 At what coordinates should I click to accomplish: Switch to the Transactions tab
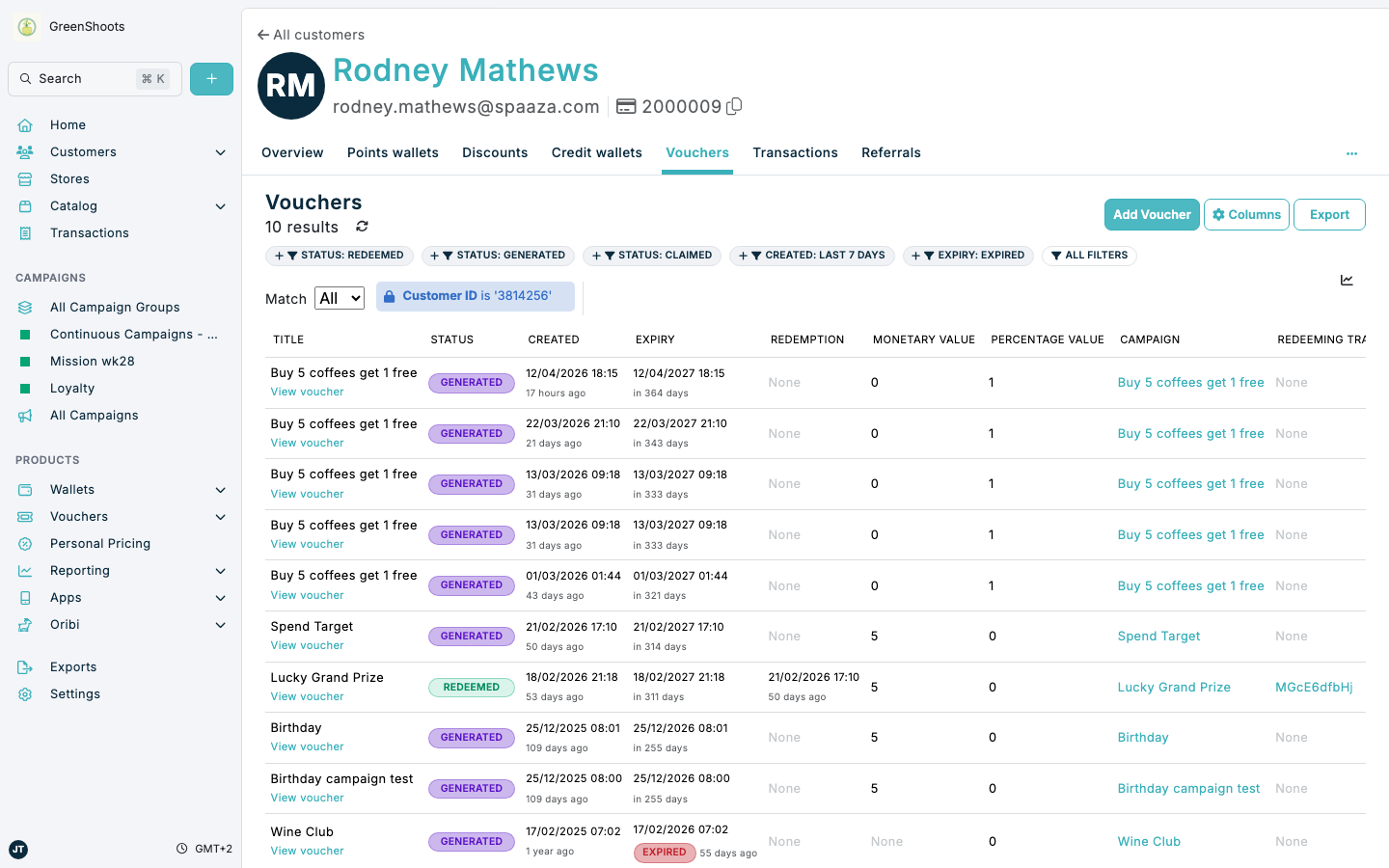(795, 152)
